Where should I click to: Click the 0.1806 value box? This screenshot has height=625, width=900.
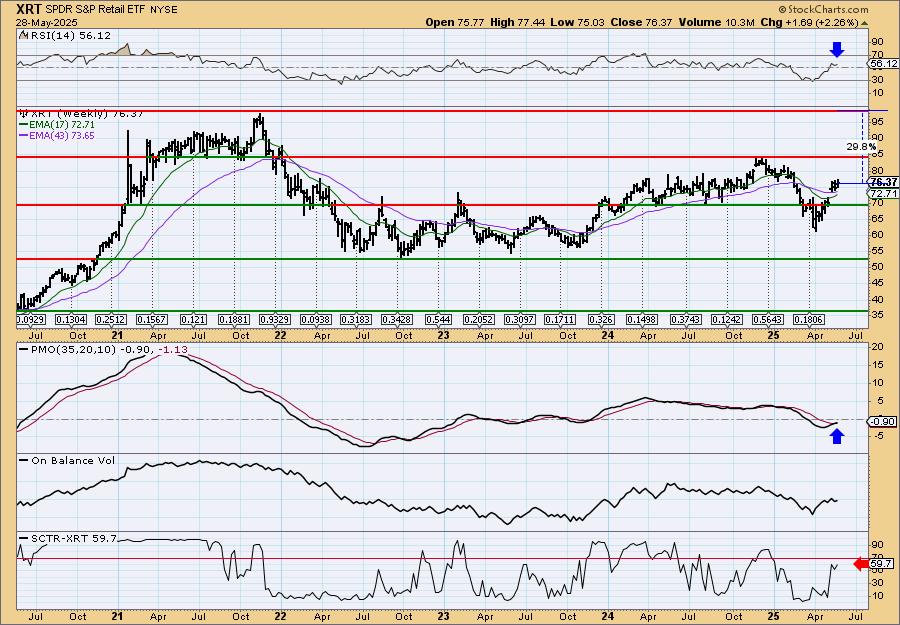(808, 319)
